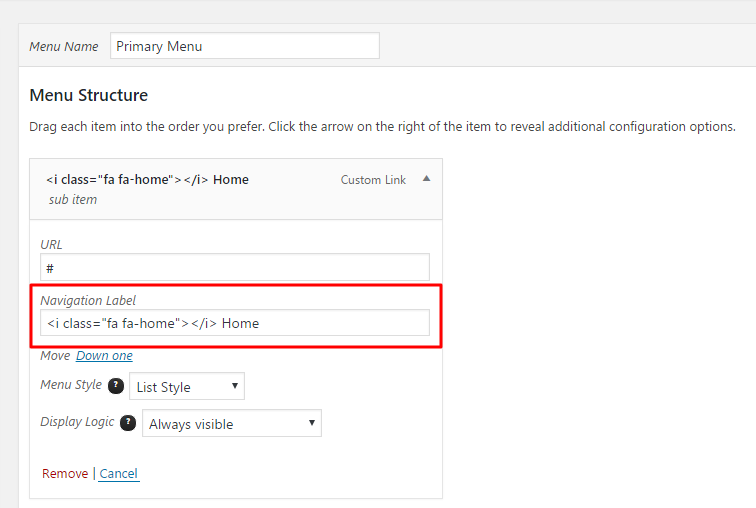Remove this menu item via the Remove link
The height and width of the screenshot is (508, 756).
(65, 473)
